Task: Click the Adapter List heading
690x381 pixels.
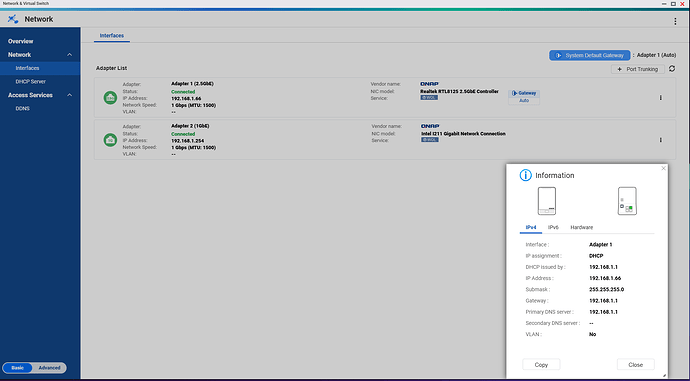Action: (111, 68)
